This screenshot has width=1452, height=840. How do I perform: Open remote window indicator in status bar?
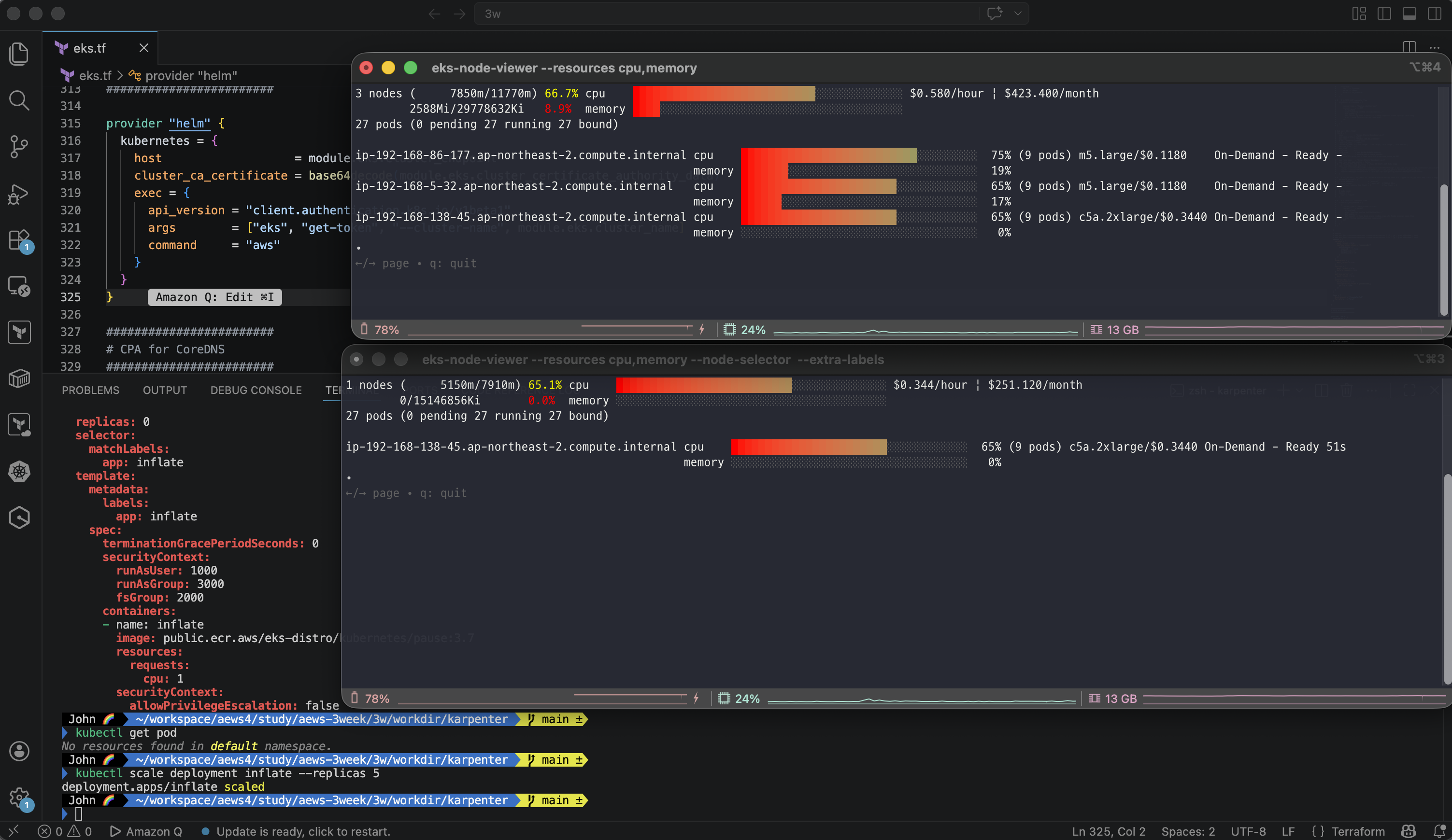pyautogui.click(x=14, y=831)
